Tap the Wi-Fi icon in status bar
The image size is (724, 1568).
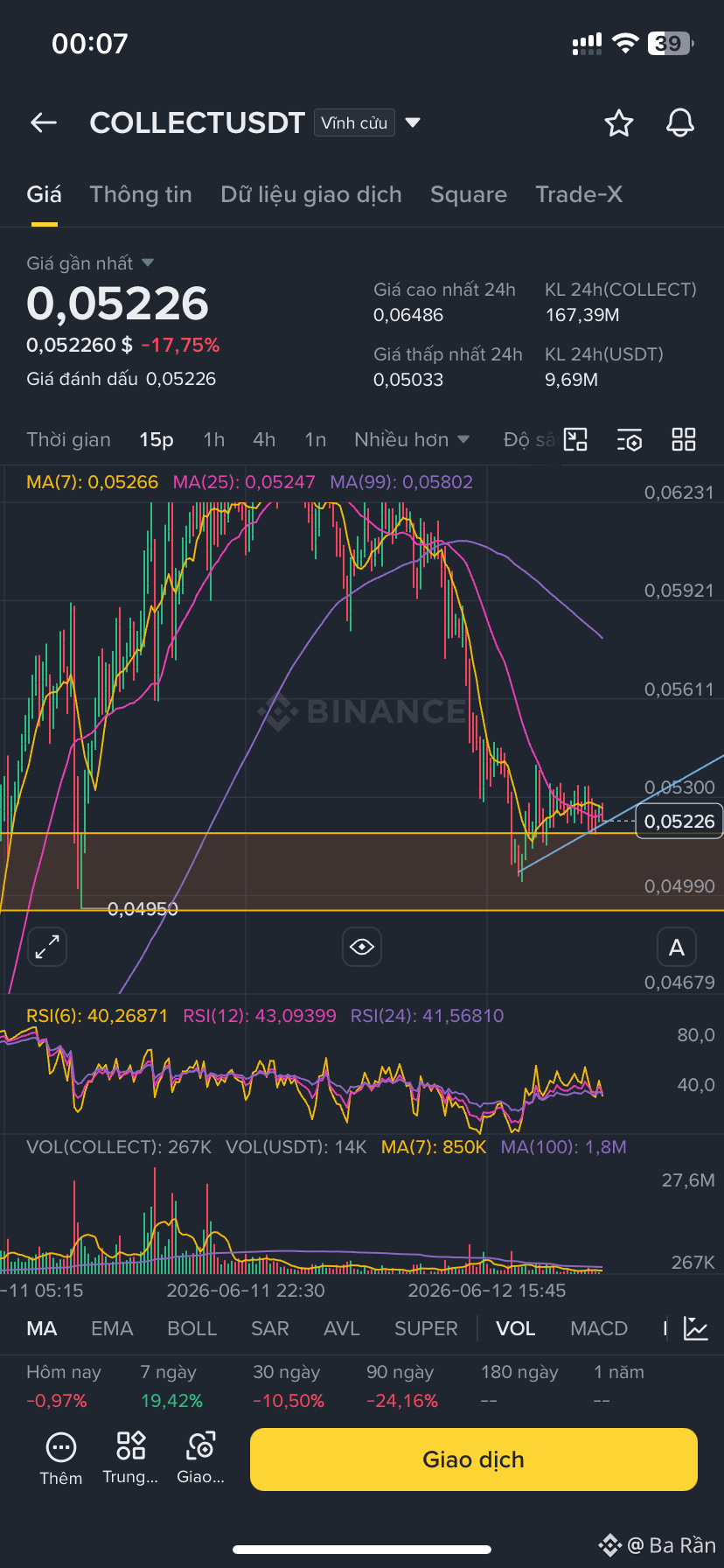click(x=625, y=43)
